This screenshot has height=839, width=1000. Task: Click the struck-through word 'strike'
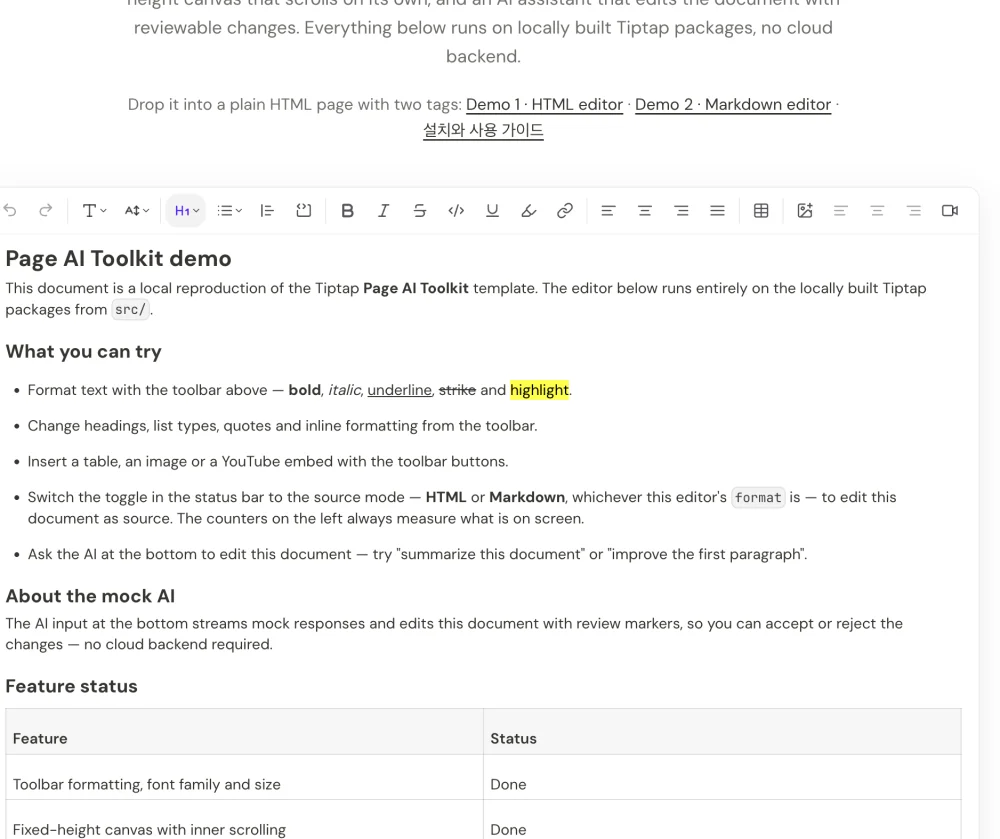pos(457,390)
